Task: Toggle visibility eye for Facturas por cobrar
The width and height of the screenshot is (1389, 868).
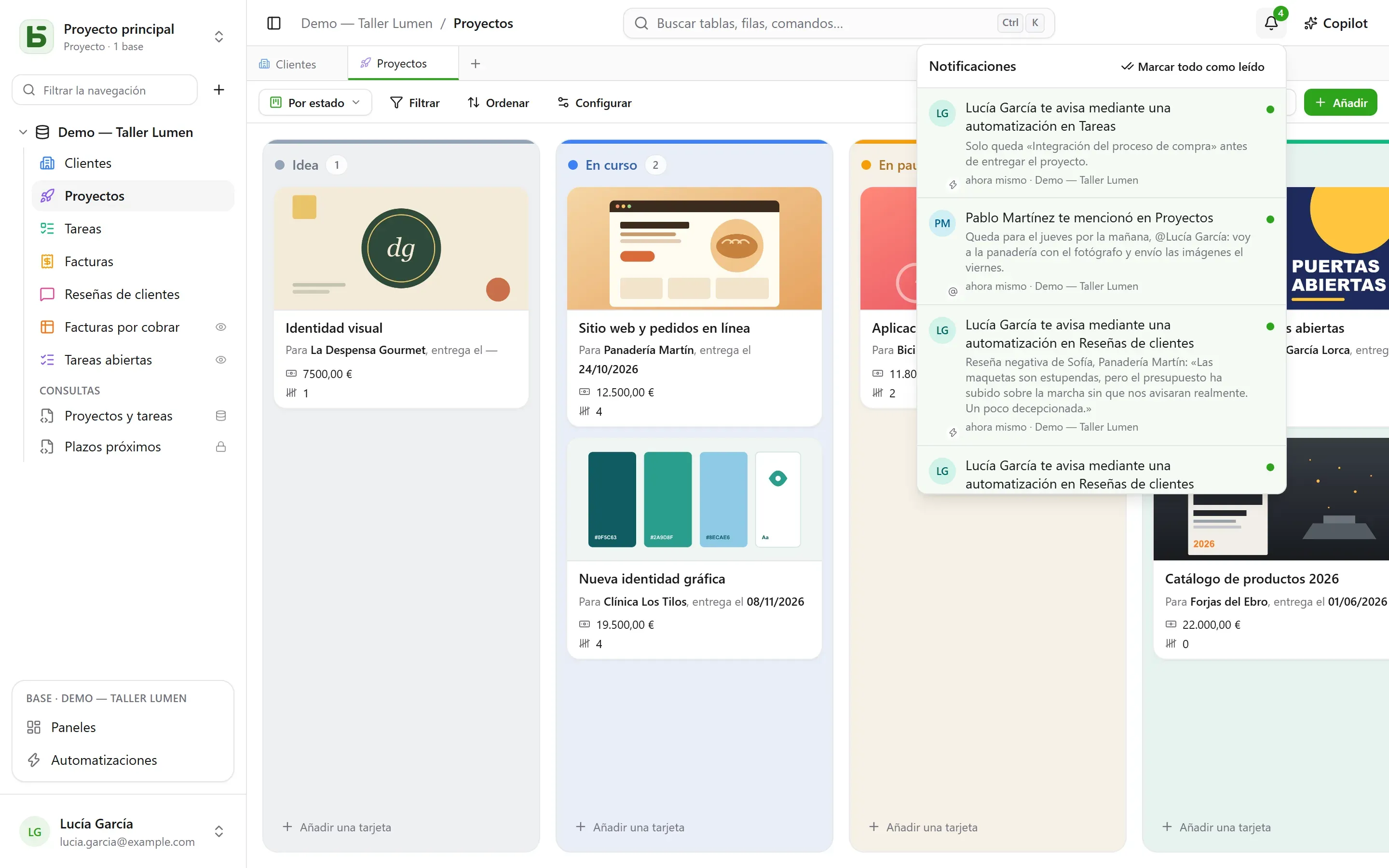Action: pos(220,326)
